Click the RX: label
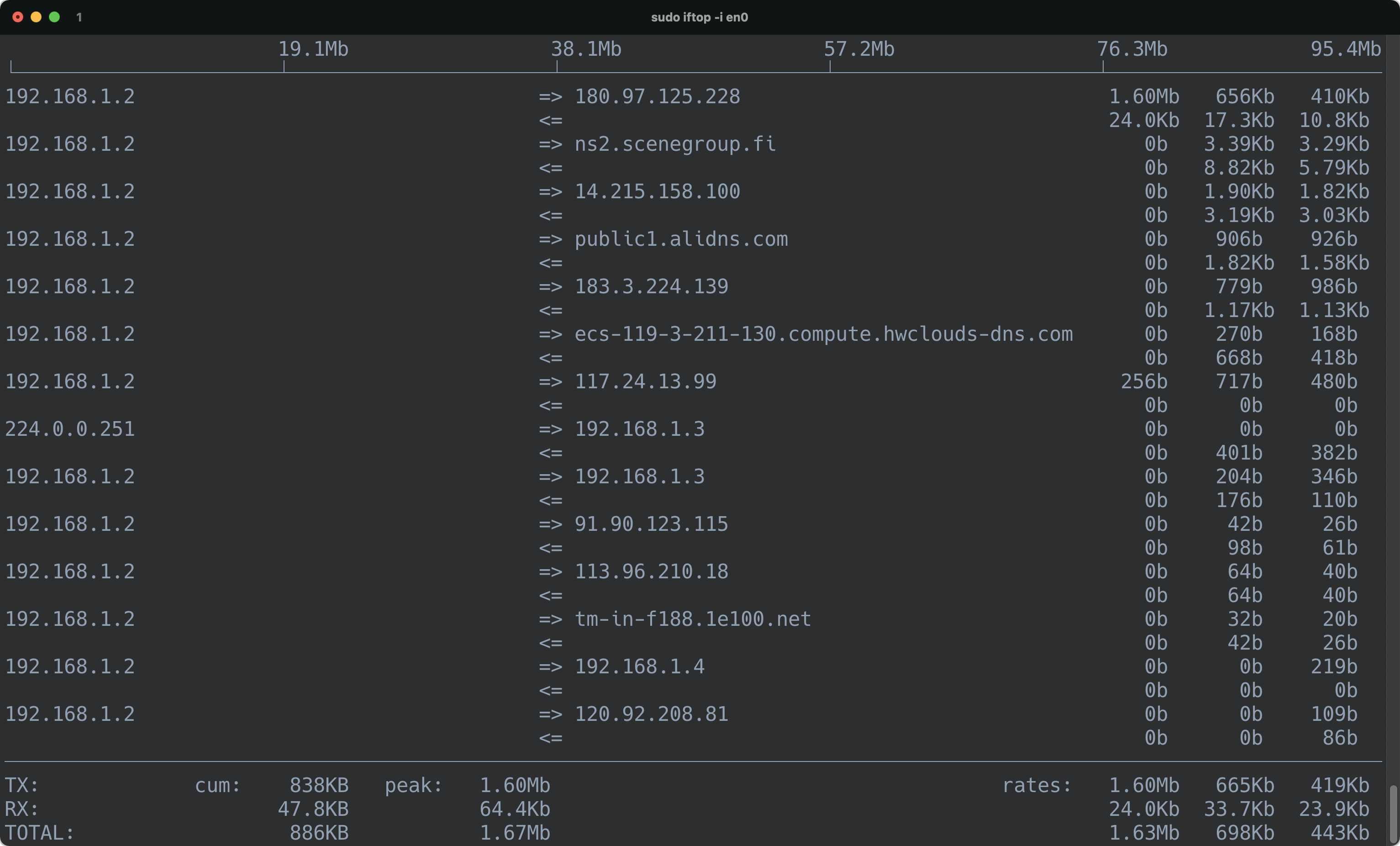Viewport: 1400px width, 846px height. coord(22,809)
